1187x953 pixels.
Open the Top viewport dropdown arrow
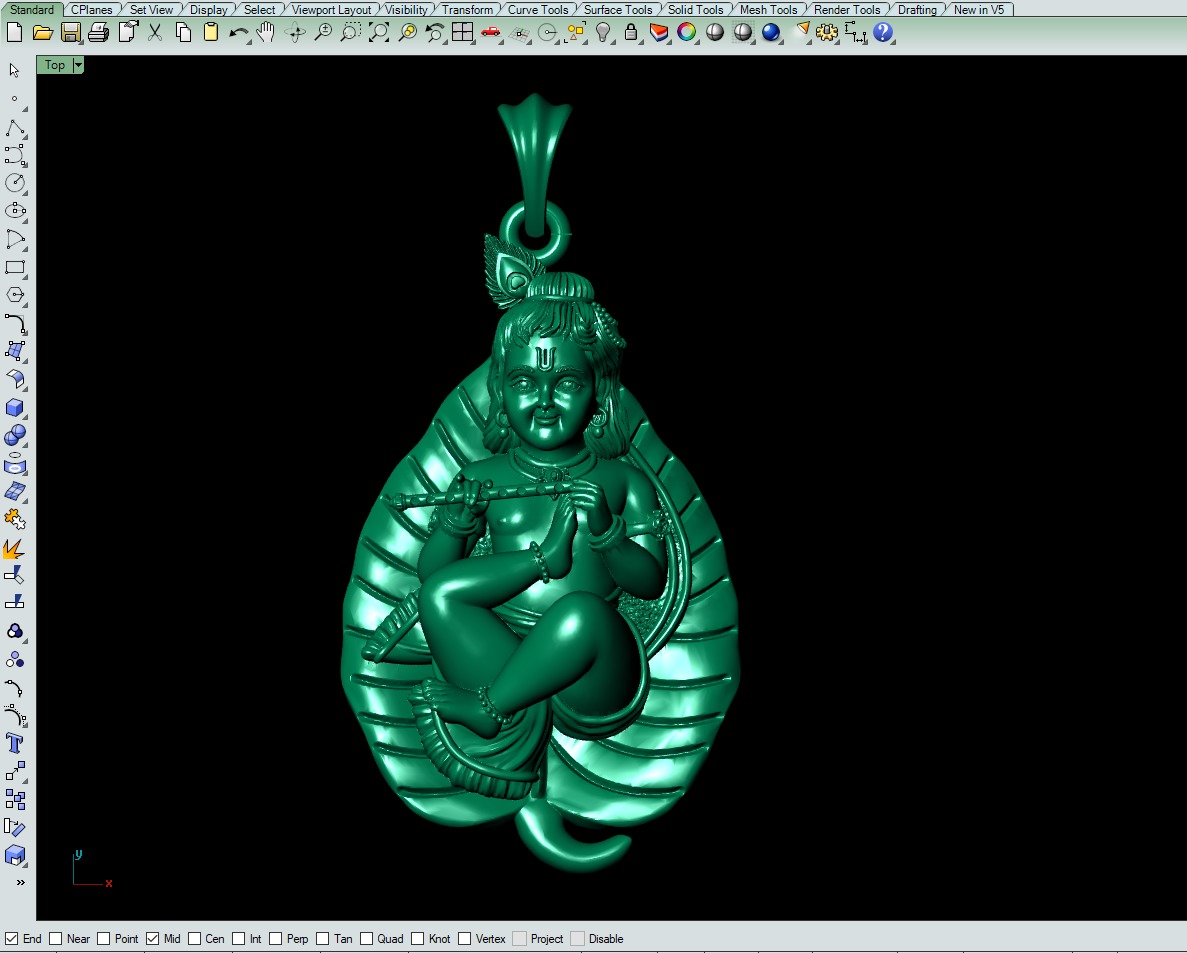78,65
